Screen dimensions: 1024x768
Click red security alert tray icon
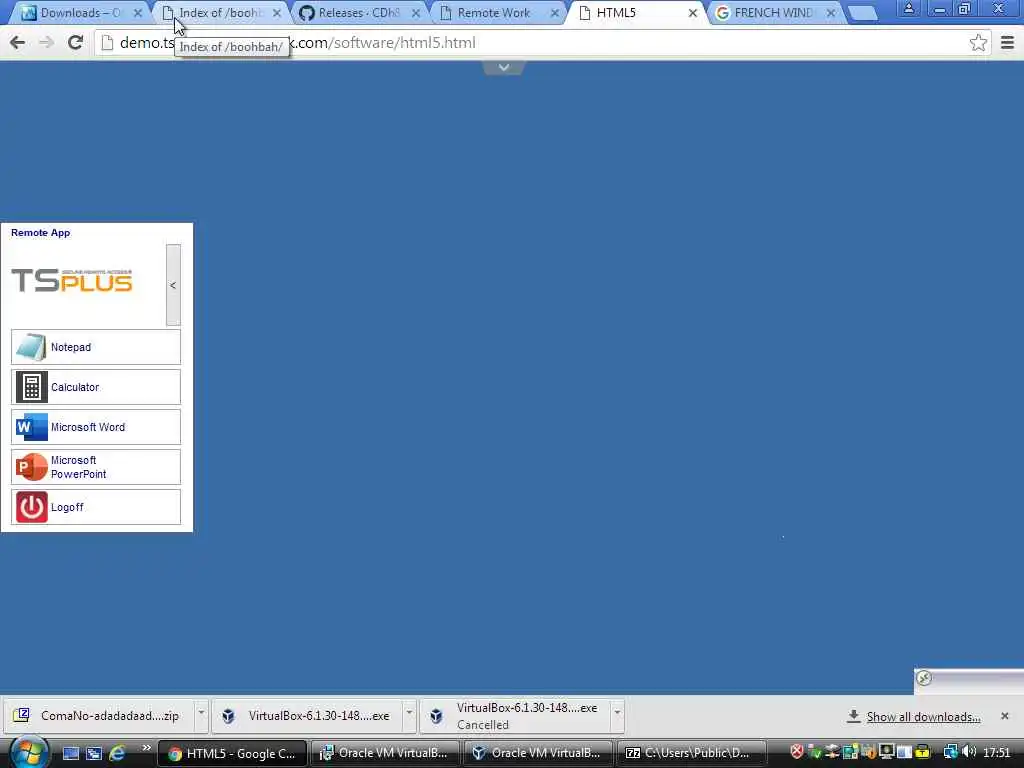(796, 752)
